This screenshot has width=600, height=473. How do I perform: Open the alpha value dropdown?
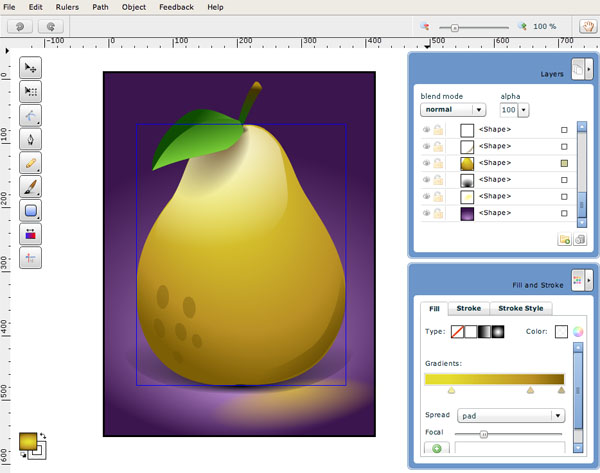(x=524, y=110)
